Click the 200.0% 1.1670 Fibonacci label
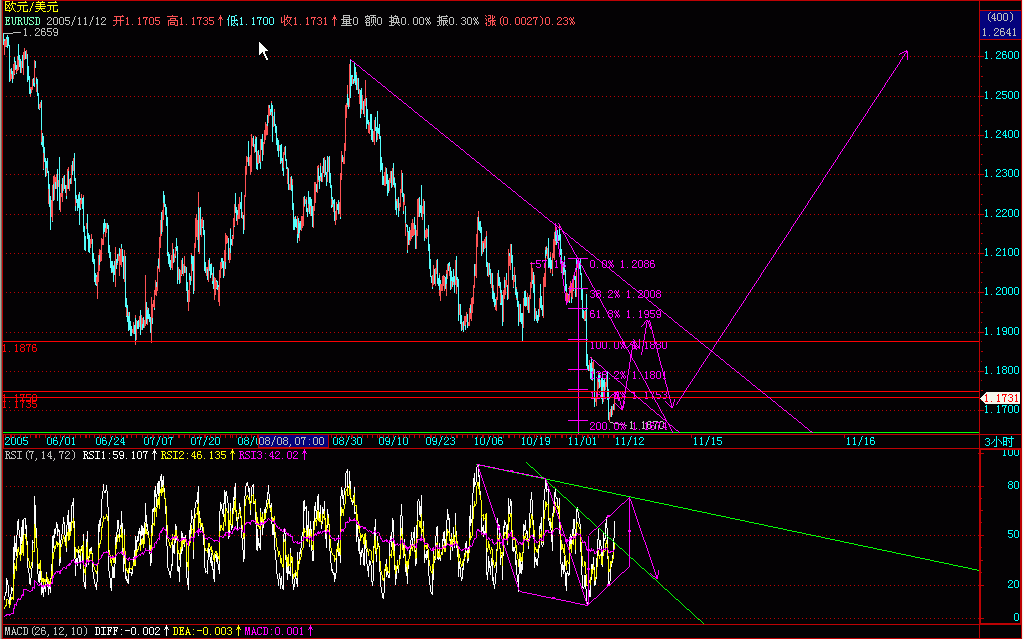This screenshot has width=1024, height=639. coord(627,426)
